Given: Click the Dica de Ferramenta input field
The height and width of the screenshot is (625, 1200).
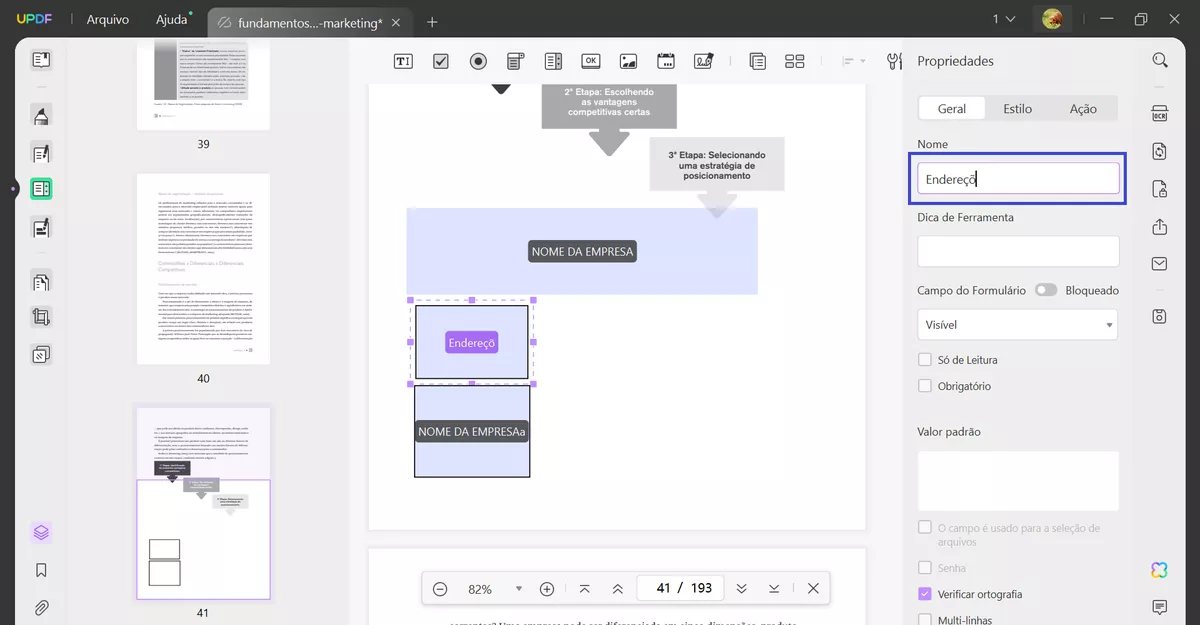Looking at the screenshot, I should pos(1017,251).
